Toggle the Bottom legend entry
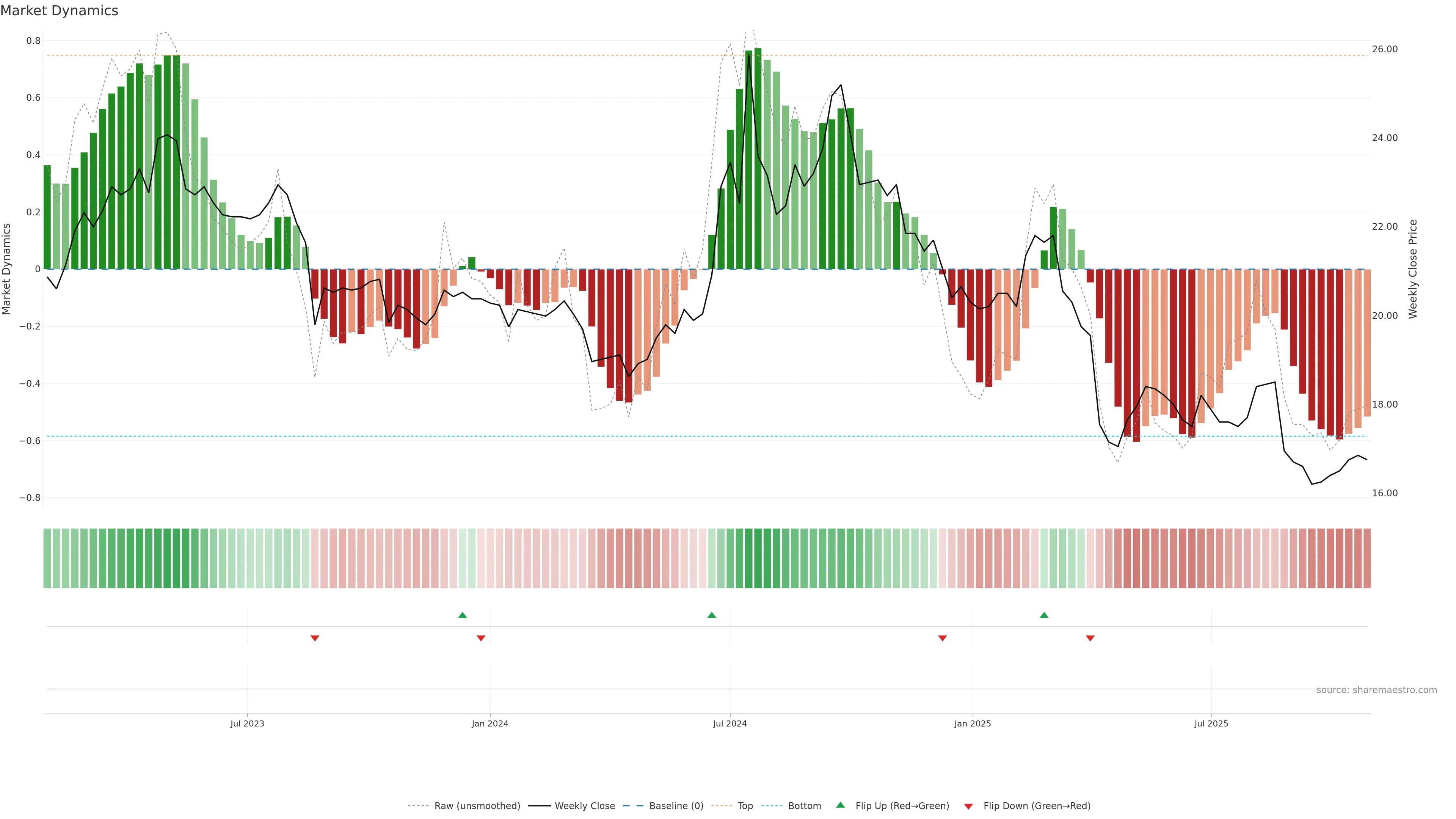This screenshot has width=1456, height=819. (804, 806)
